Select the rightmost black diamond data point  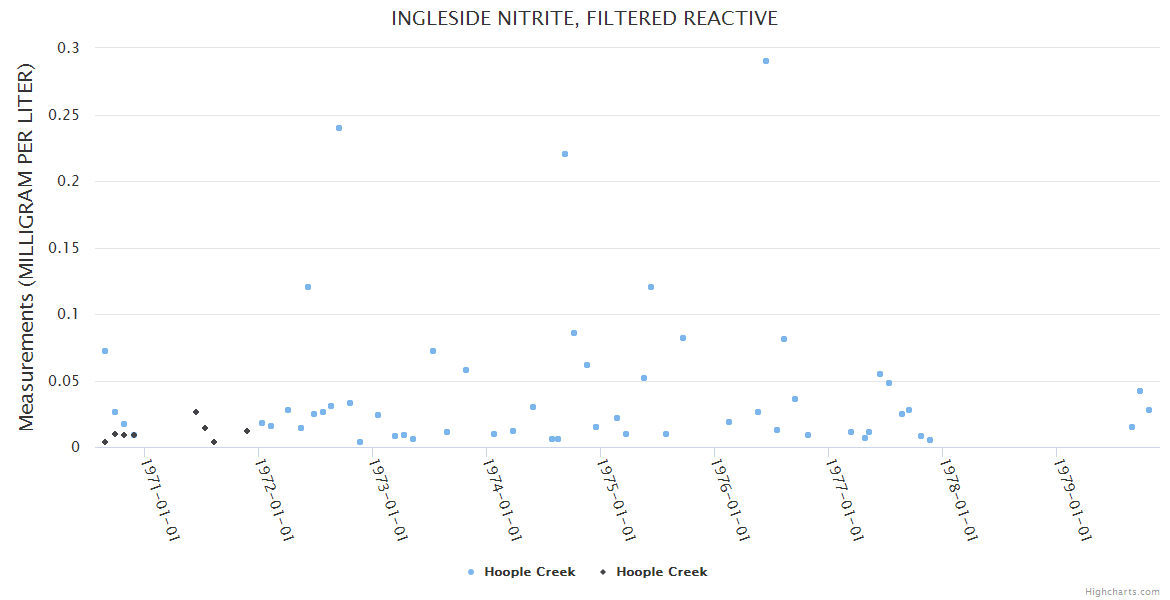click(x=247, y=431)
